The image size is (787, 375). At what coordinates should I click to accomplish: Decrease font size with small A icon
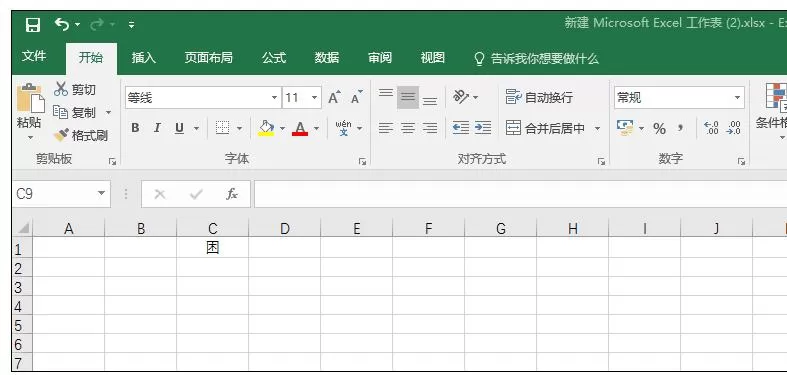(356, 97)
